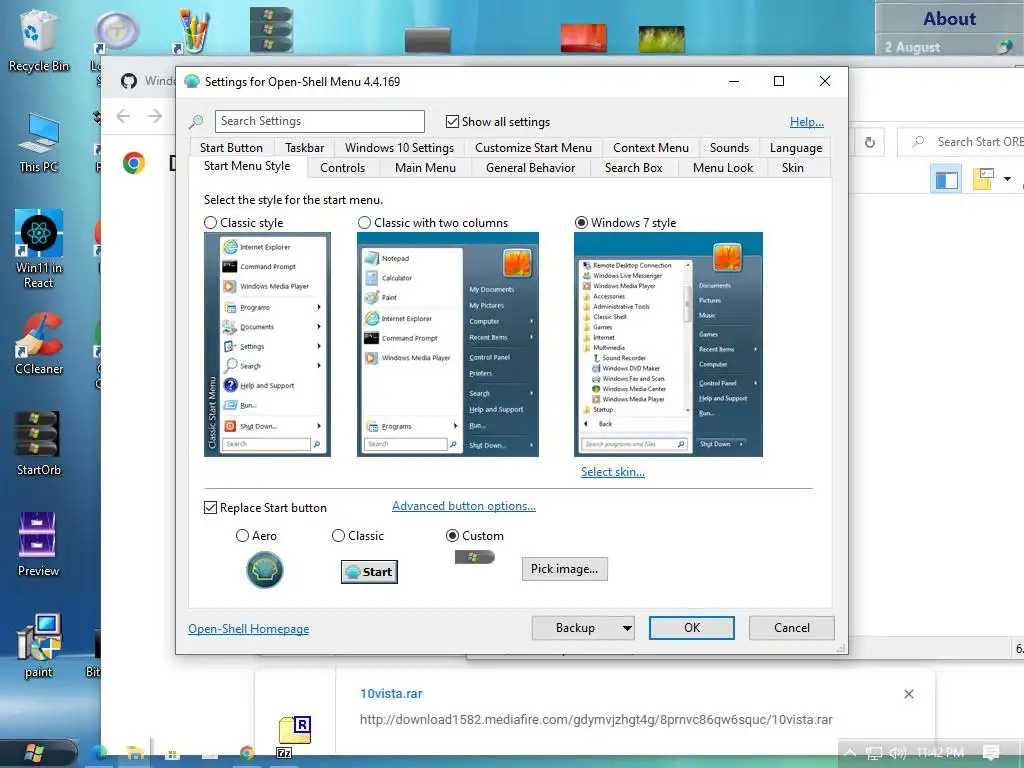Open the stacked start orbs desktop icon

pos(271,29)
